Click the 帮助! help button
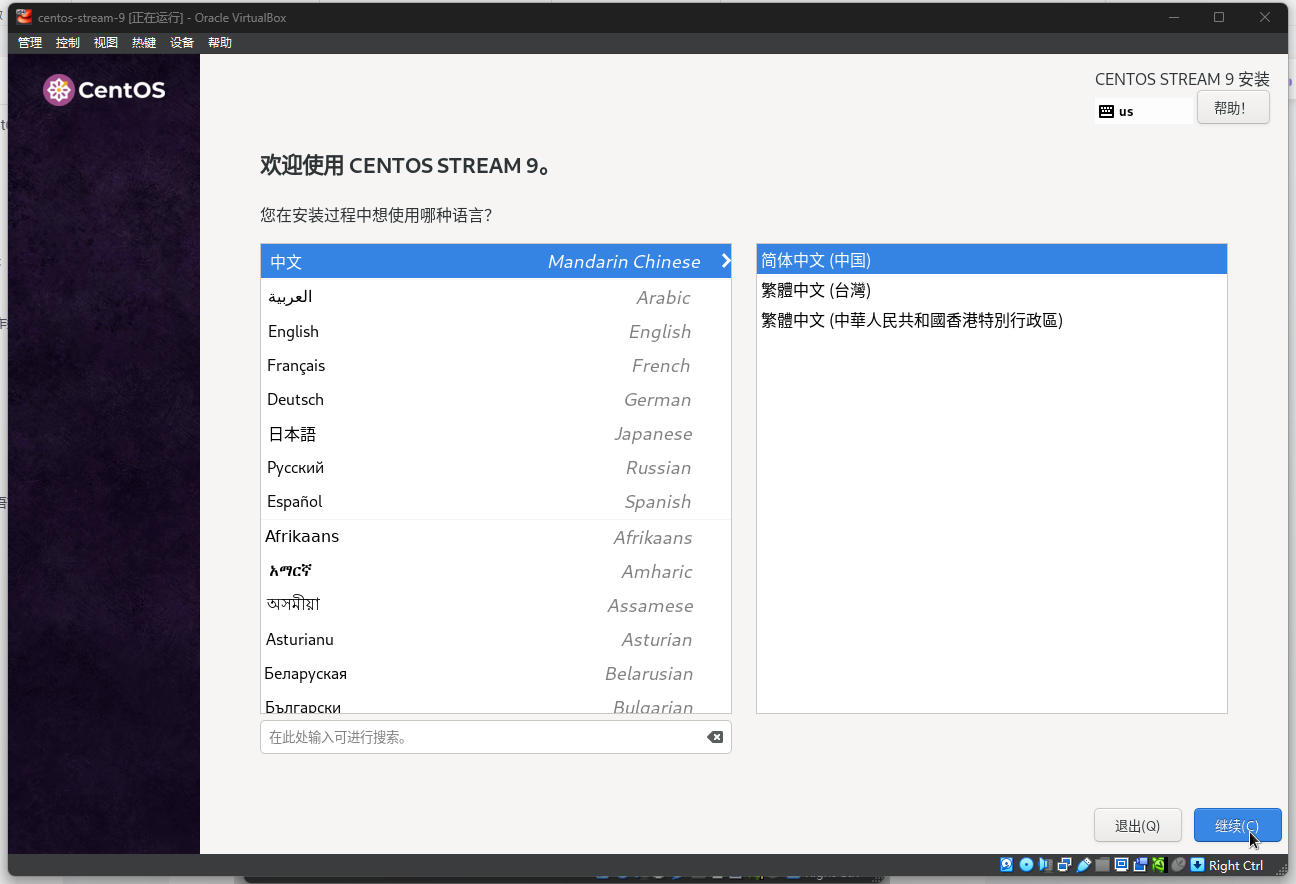This screenshot has height=884, width=1296. click(1233, 108)
